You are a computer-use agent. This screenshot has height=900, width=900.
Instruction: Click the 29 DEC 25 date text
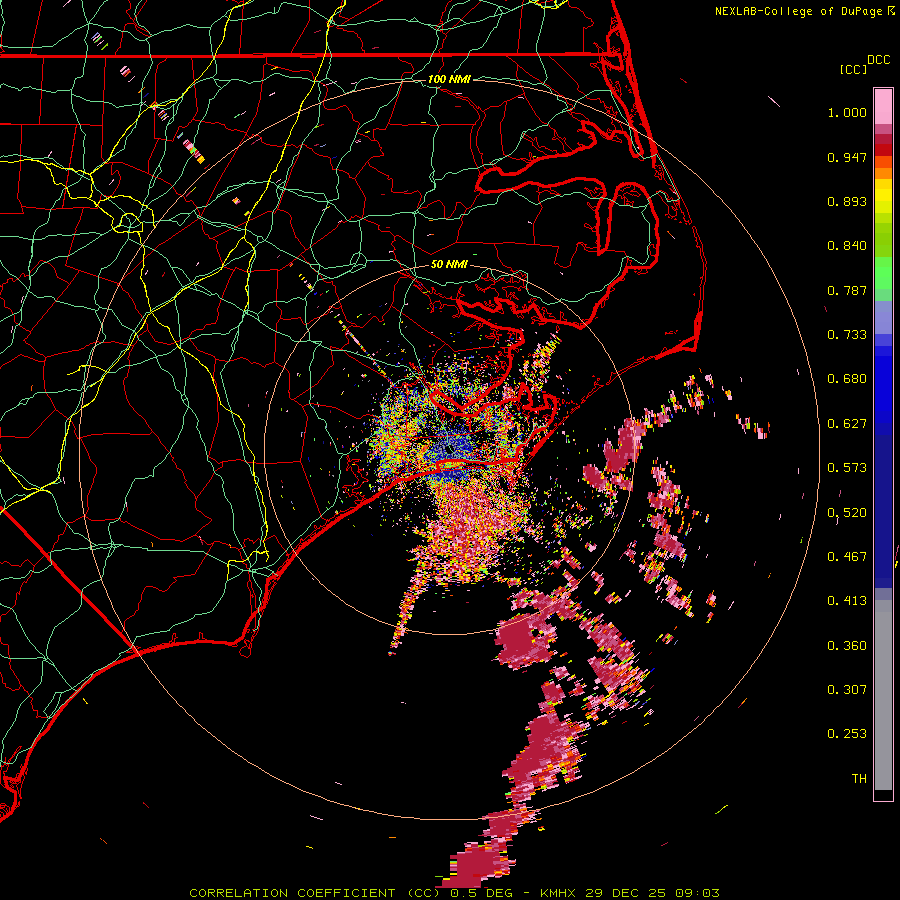pyautogui.click(x=626, y=893)
